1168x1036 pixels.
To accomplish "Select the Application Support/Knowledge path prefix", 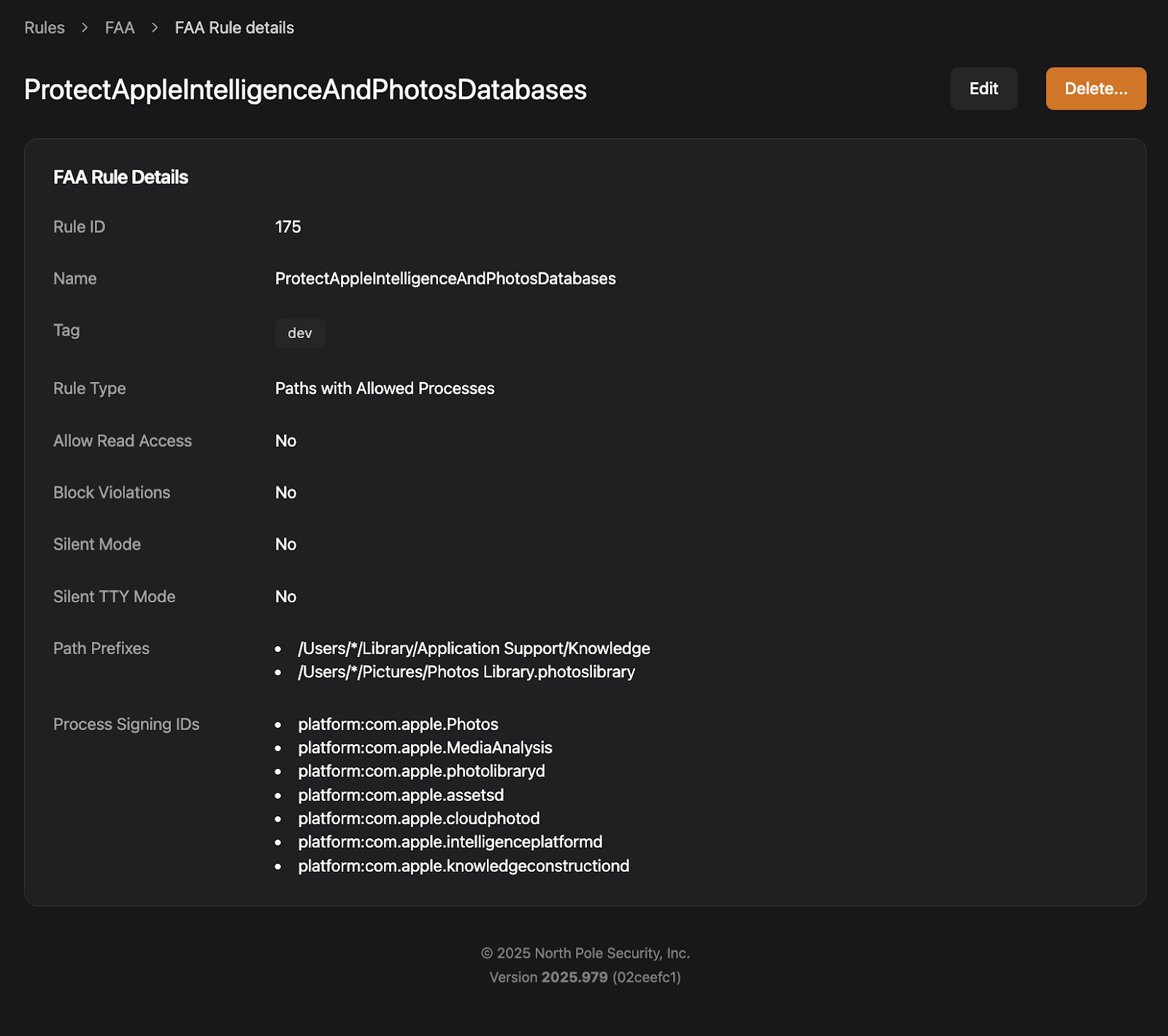I will click(474, 648).
